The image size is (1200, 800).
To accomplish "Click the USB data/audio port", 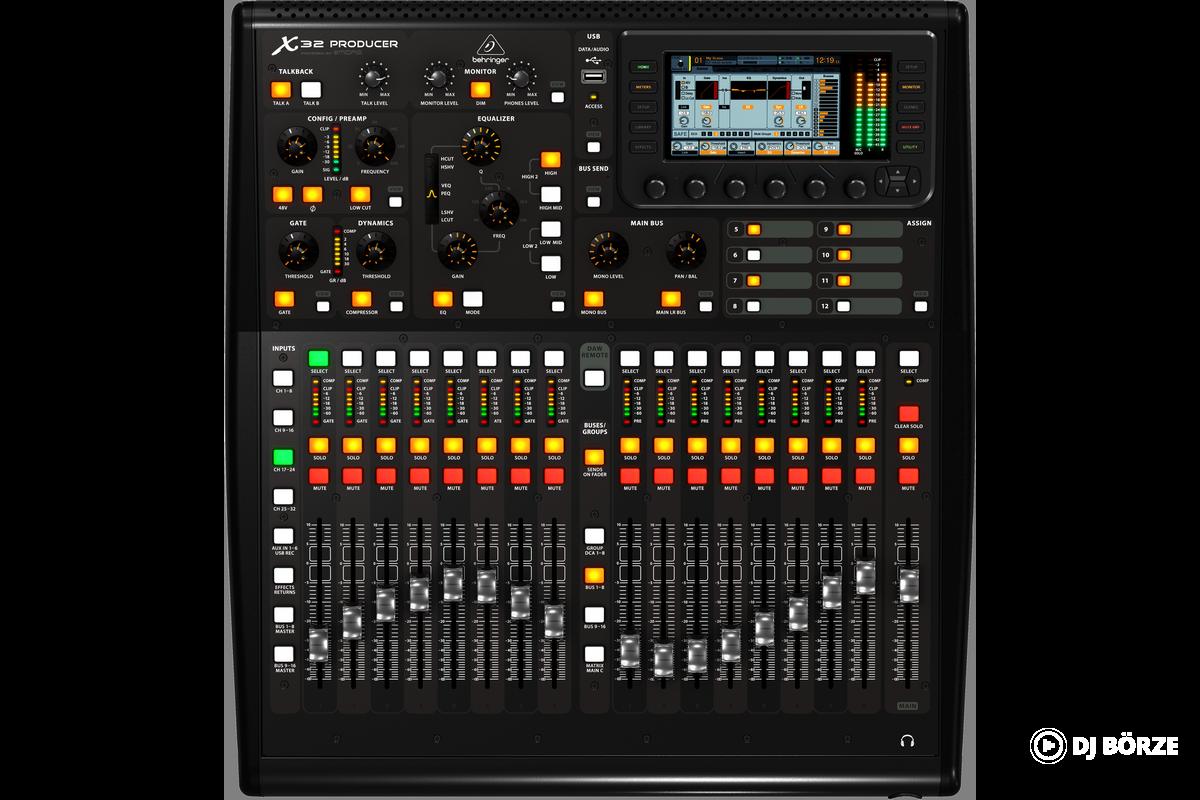I will 594,78.
